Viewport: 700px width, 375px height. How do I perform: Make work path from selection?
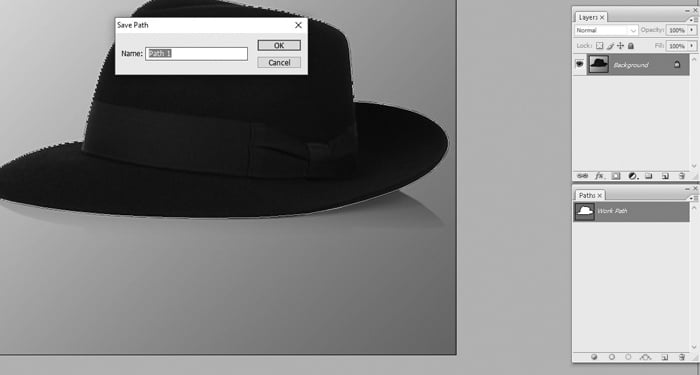pos(646,357)
